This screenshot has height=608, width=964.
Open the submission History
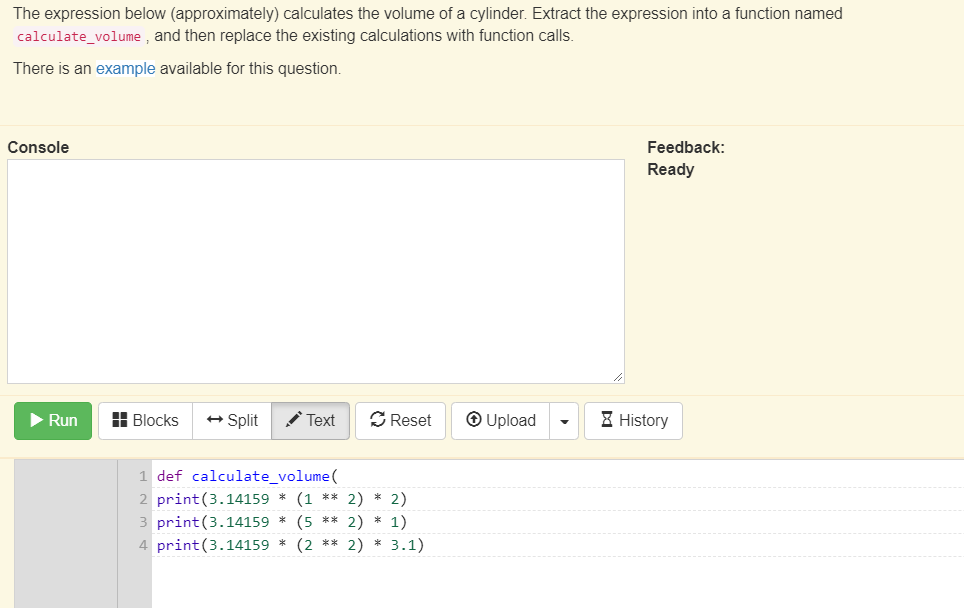[x=633, y=421]
